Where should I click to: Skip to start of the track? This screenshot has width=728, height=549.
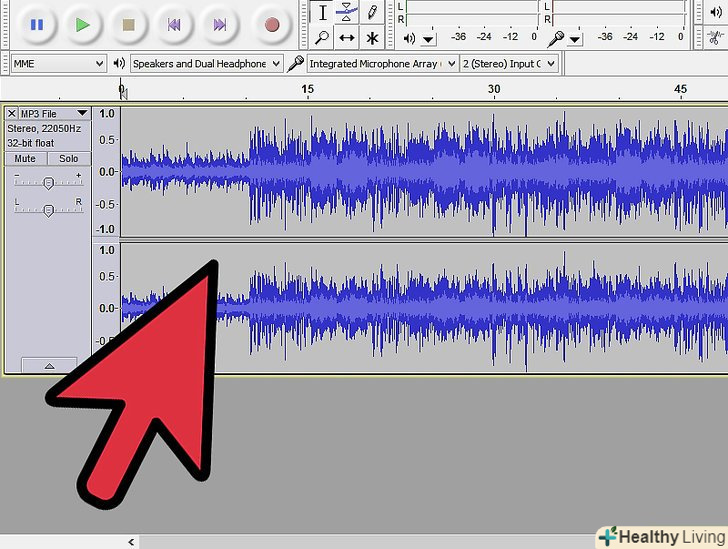(x=174, y=24)
